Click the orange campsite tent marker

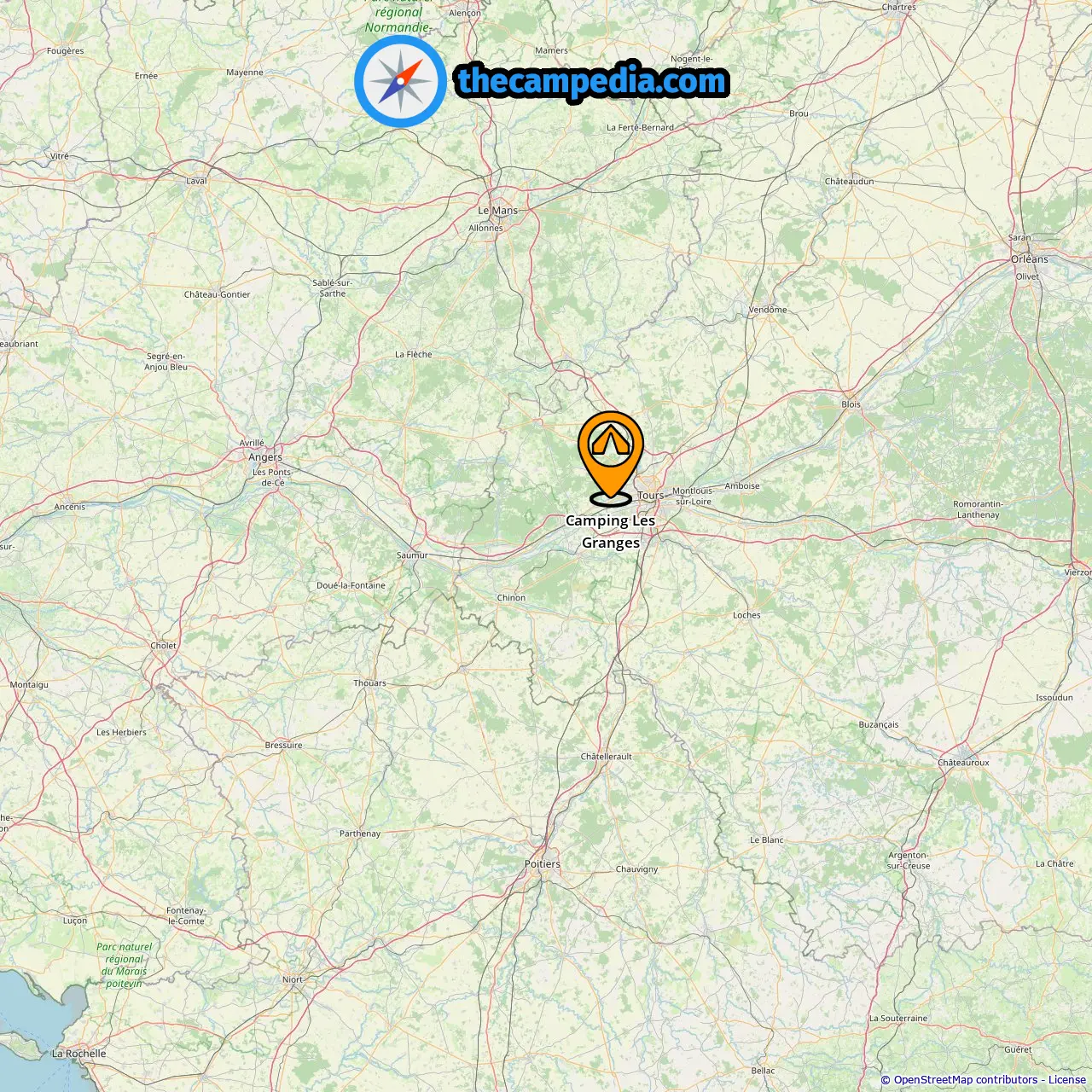coord(610,458)
